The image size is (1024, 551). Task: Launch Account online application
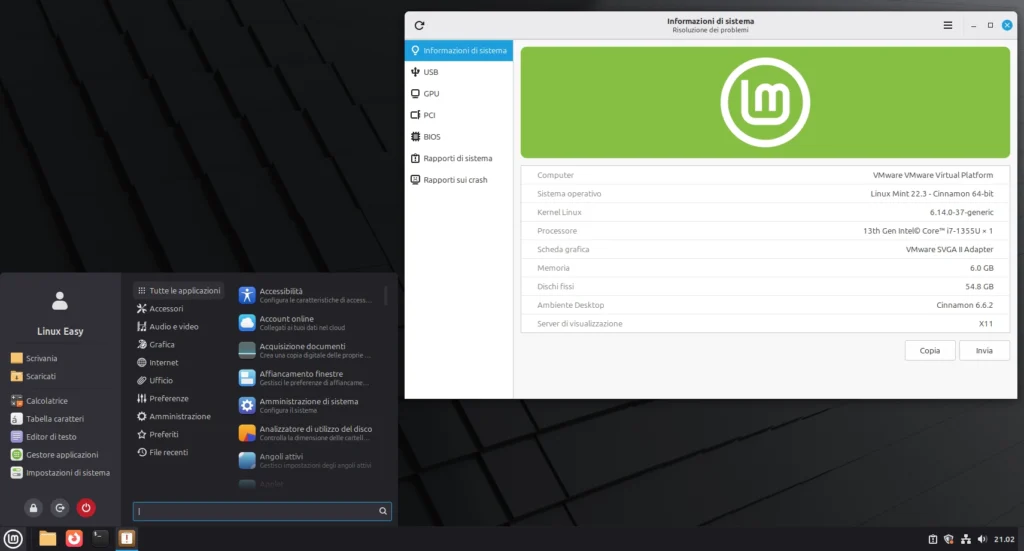tap(308, 323)
